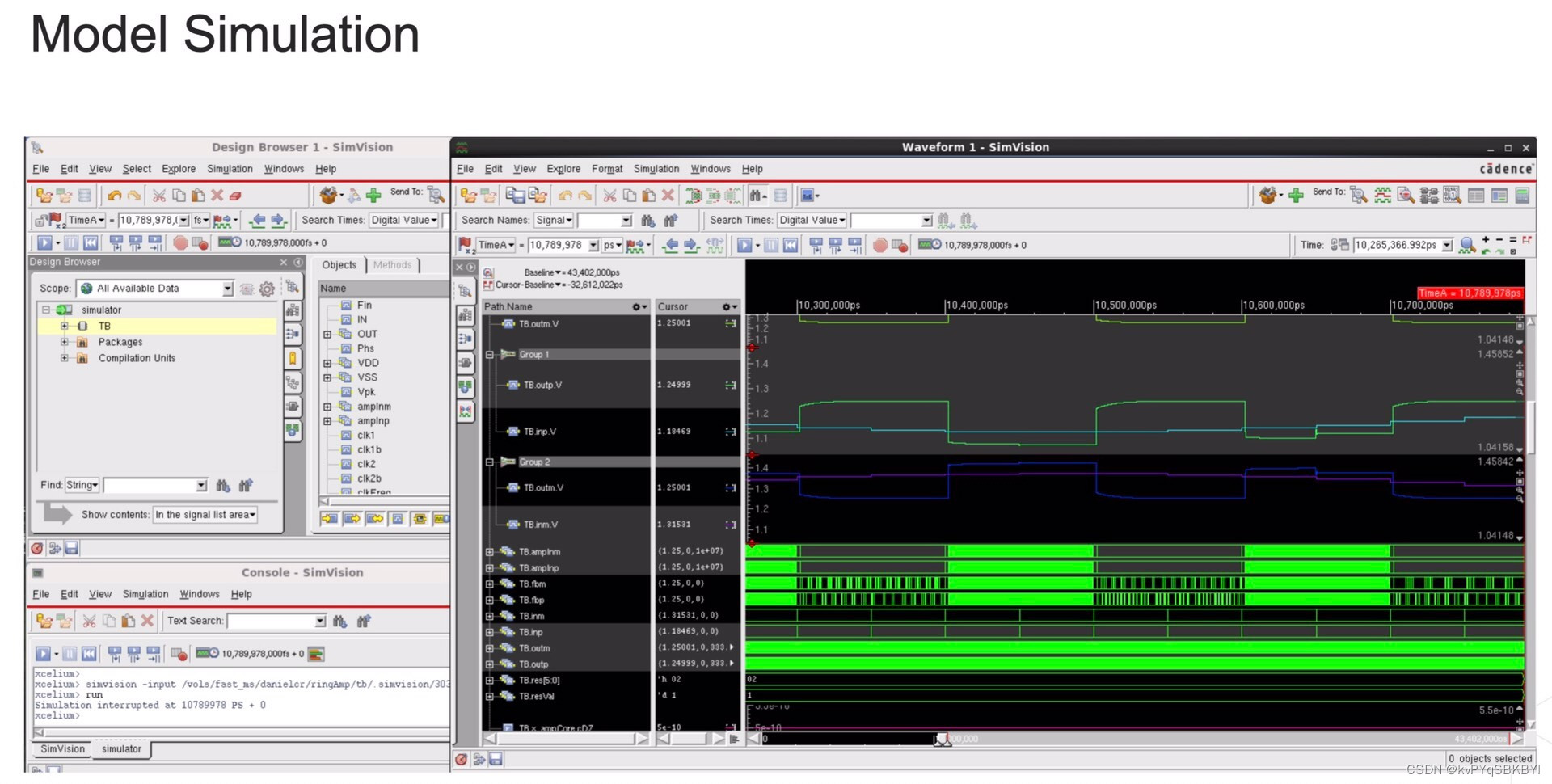Open the TimeA cursor dropdown in Design Browser
Screen dimensions: 1552x784
pos(86,220)
